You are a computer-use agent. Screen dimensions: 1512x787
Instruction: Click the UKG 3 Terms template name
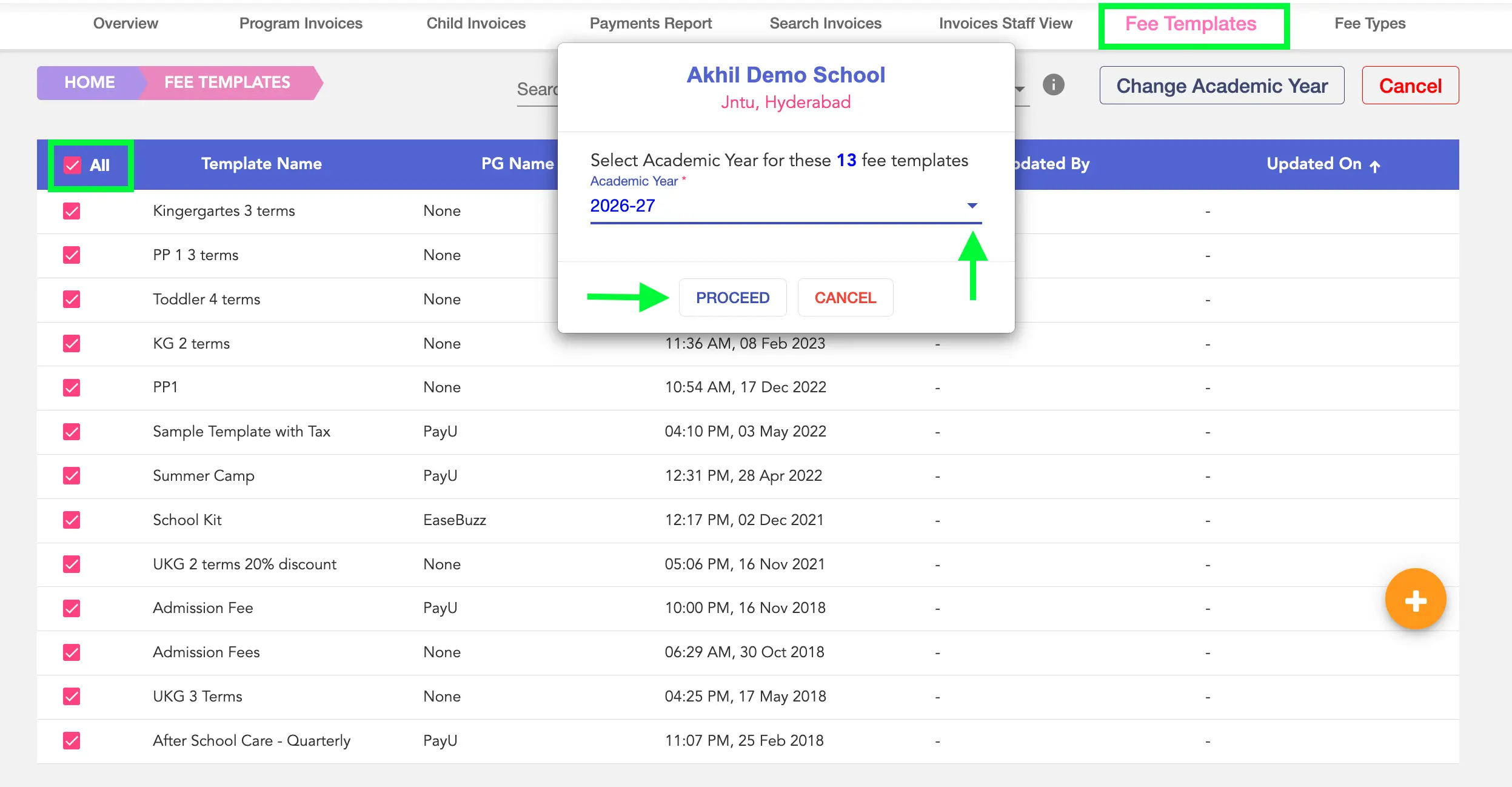pyautogui.click(x=198, y=697)
